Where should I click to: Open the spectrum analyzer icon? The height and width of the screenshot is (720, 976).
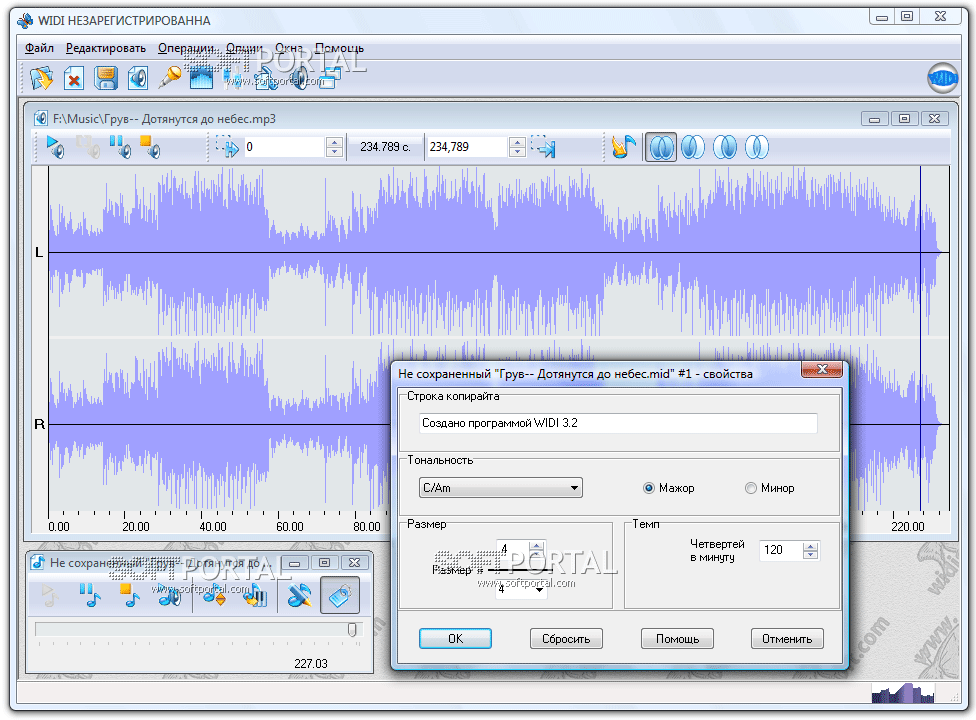[201, 78]
